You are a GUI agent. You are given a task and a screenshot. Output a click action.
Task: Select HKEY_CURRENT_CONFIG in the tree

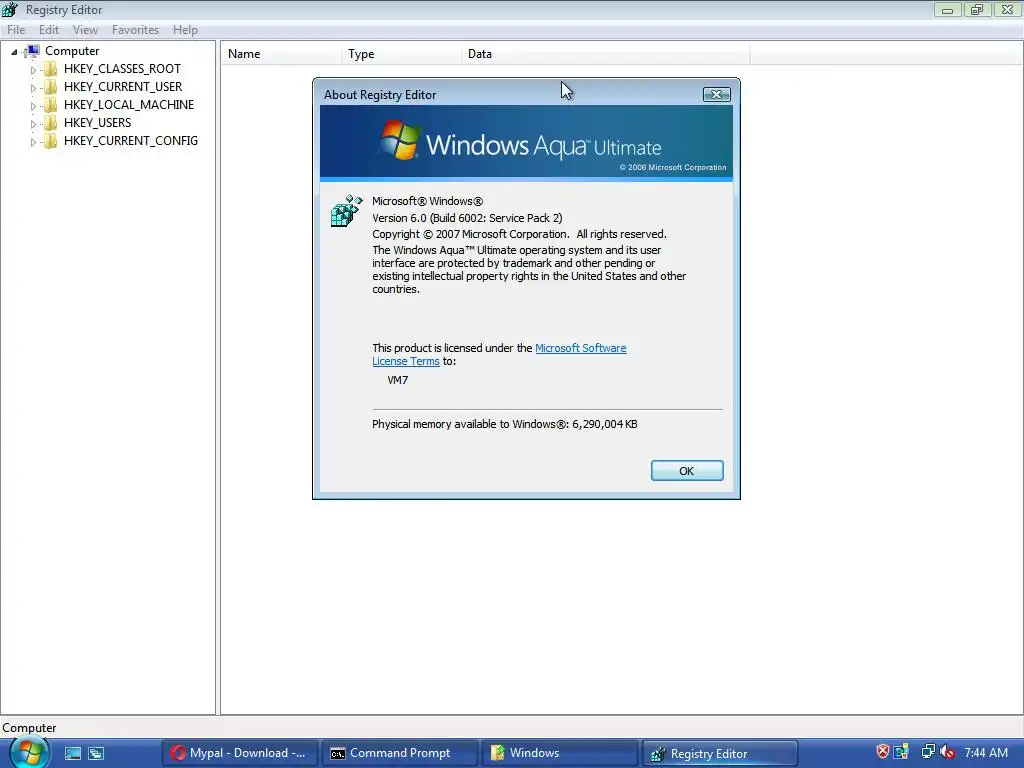[131, 140]
